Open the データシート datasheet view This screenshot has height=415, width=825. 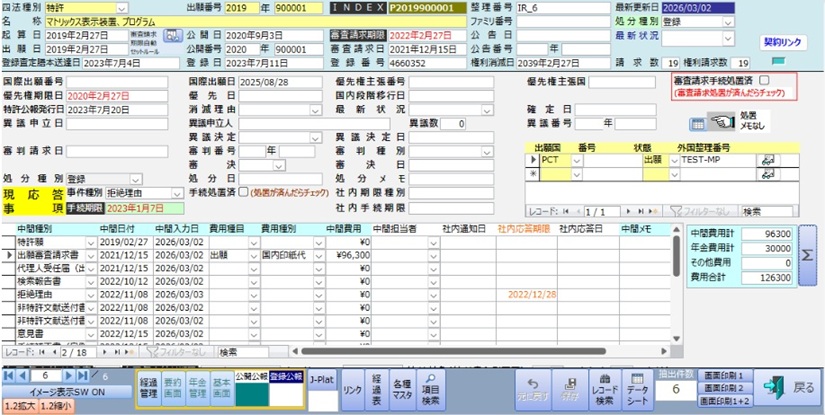pos(637,390)
